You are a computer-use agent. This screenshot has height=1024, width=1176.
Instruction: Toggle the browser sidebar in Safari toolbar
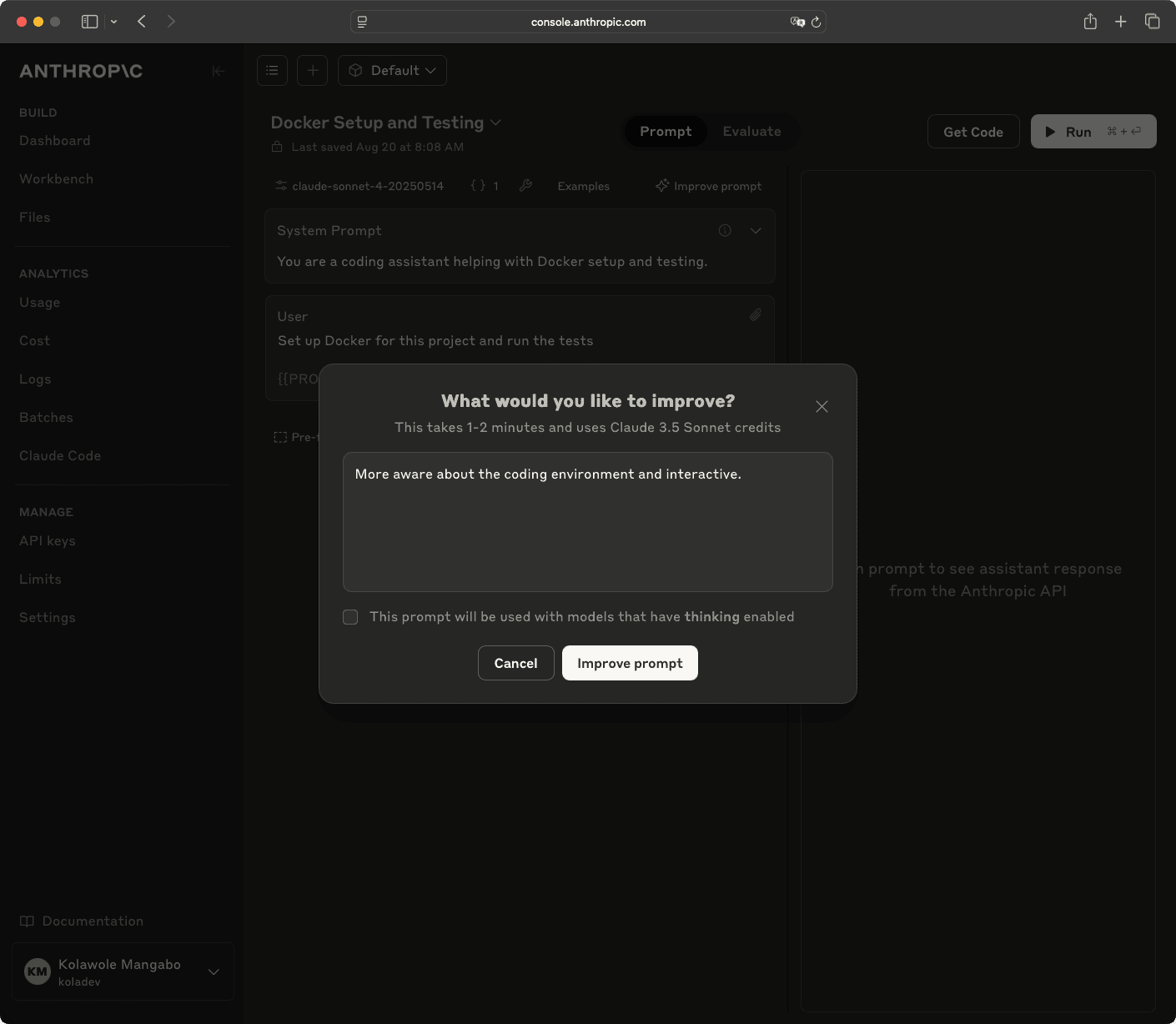[89, 22]
